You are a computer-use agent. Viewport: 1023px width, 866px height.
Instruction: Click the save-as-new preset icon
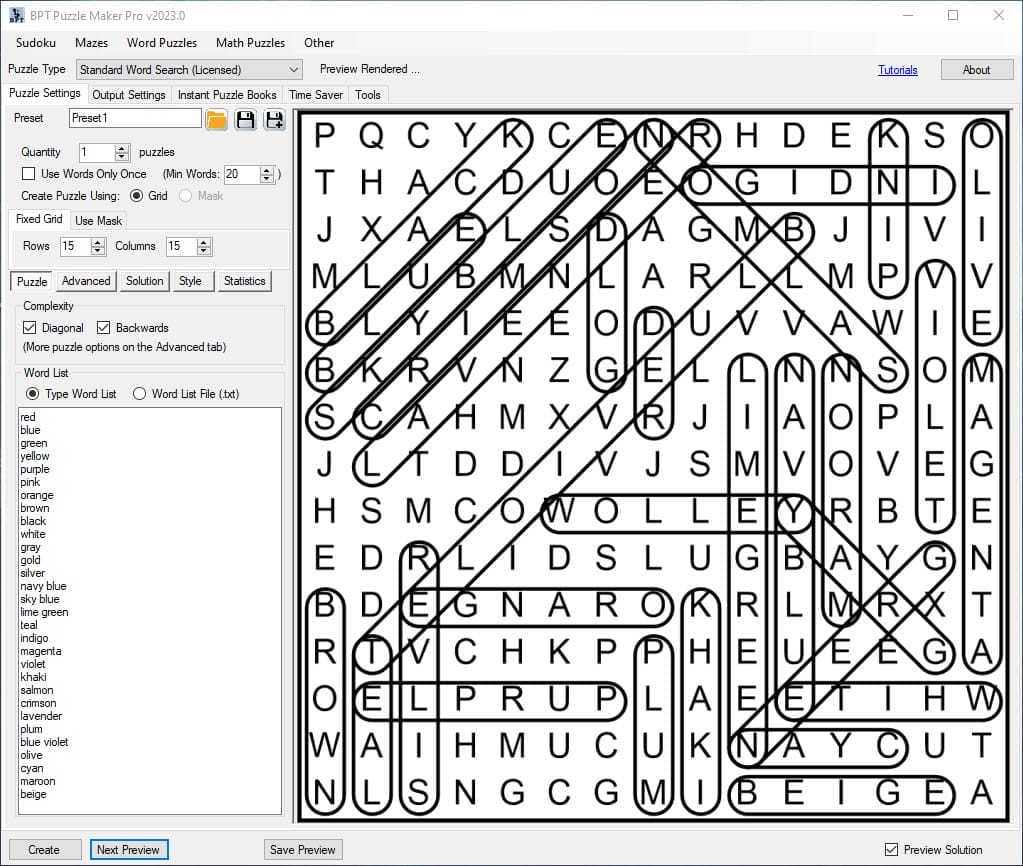tap(274, 120)
